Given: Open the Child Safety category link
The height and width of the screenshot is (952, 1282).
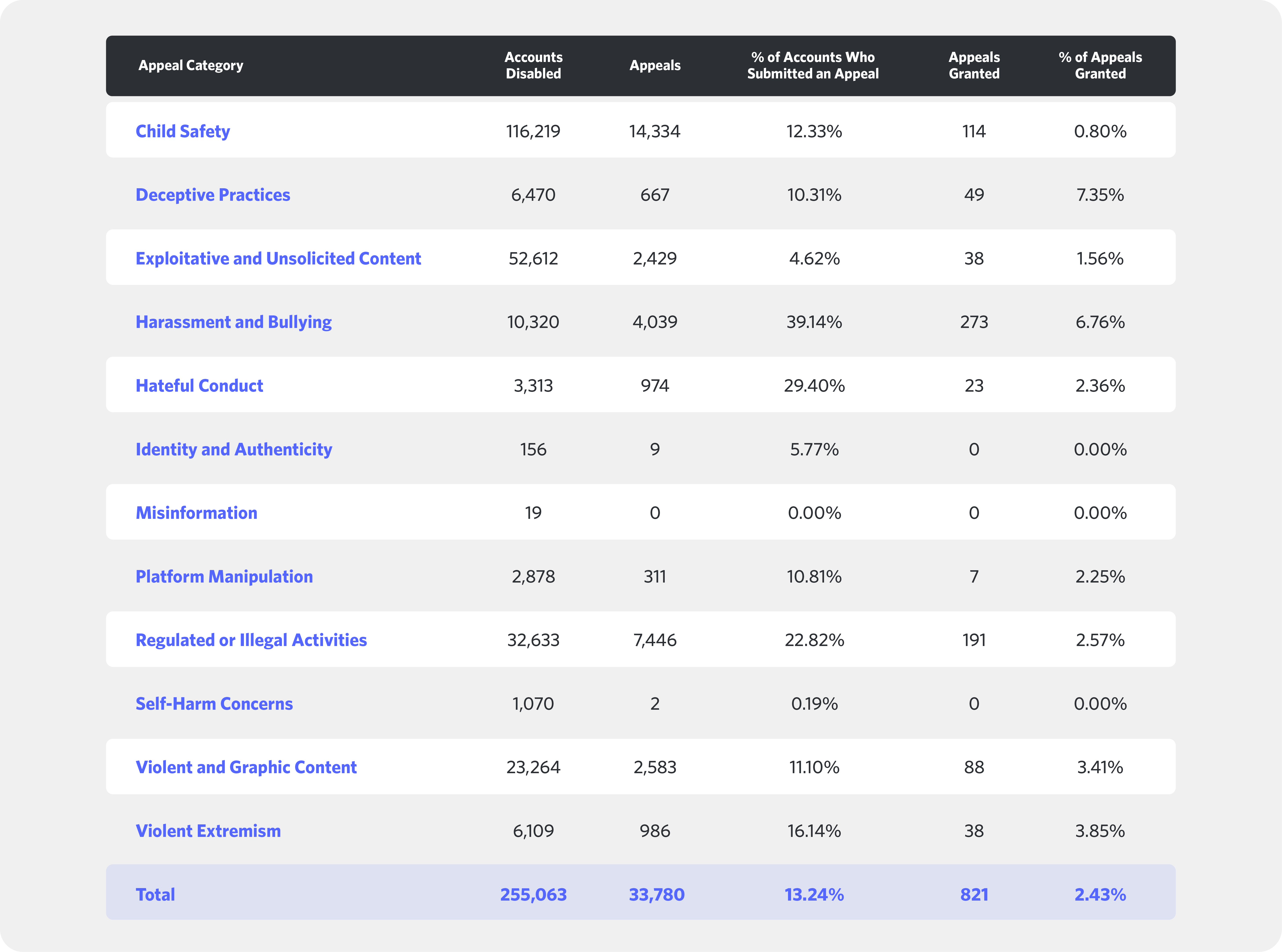Looking at the screenshot, I should point(183,131).
